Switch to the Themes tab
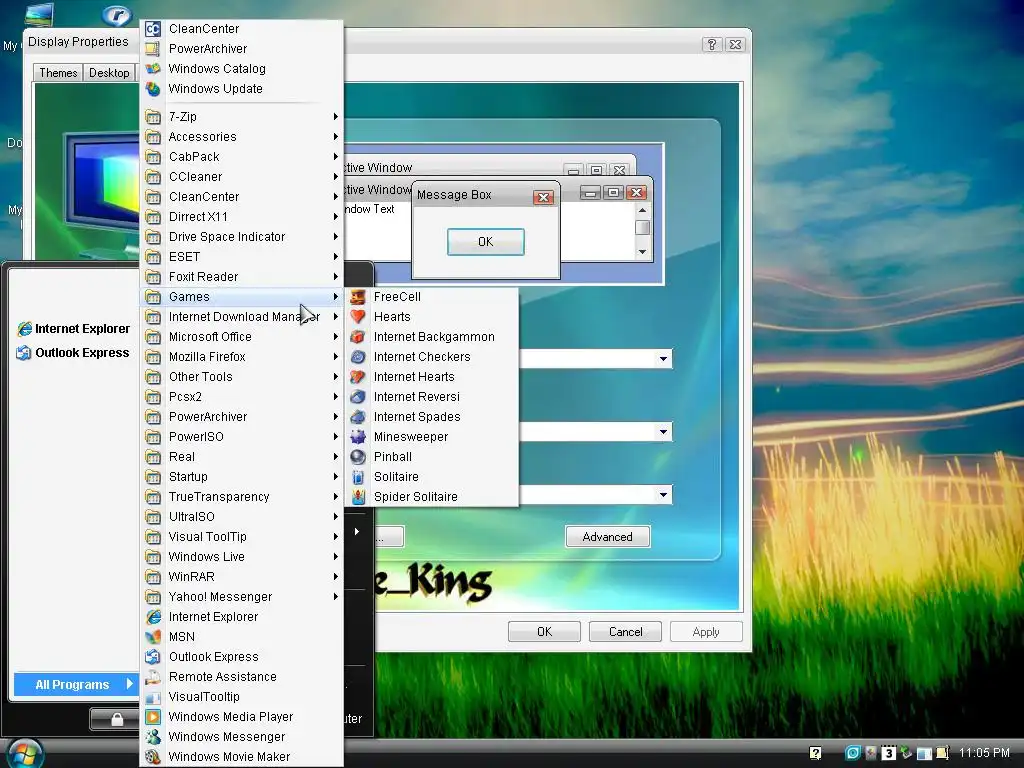Image resolution: width=1024 pixels, height=768 pixels. [x=58, y=72]
